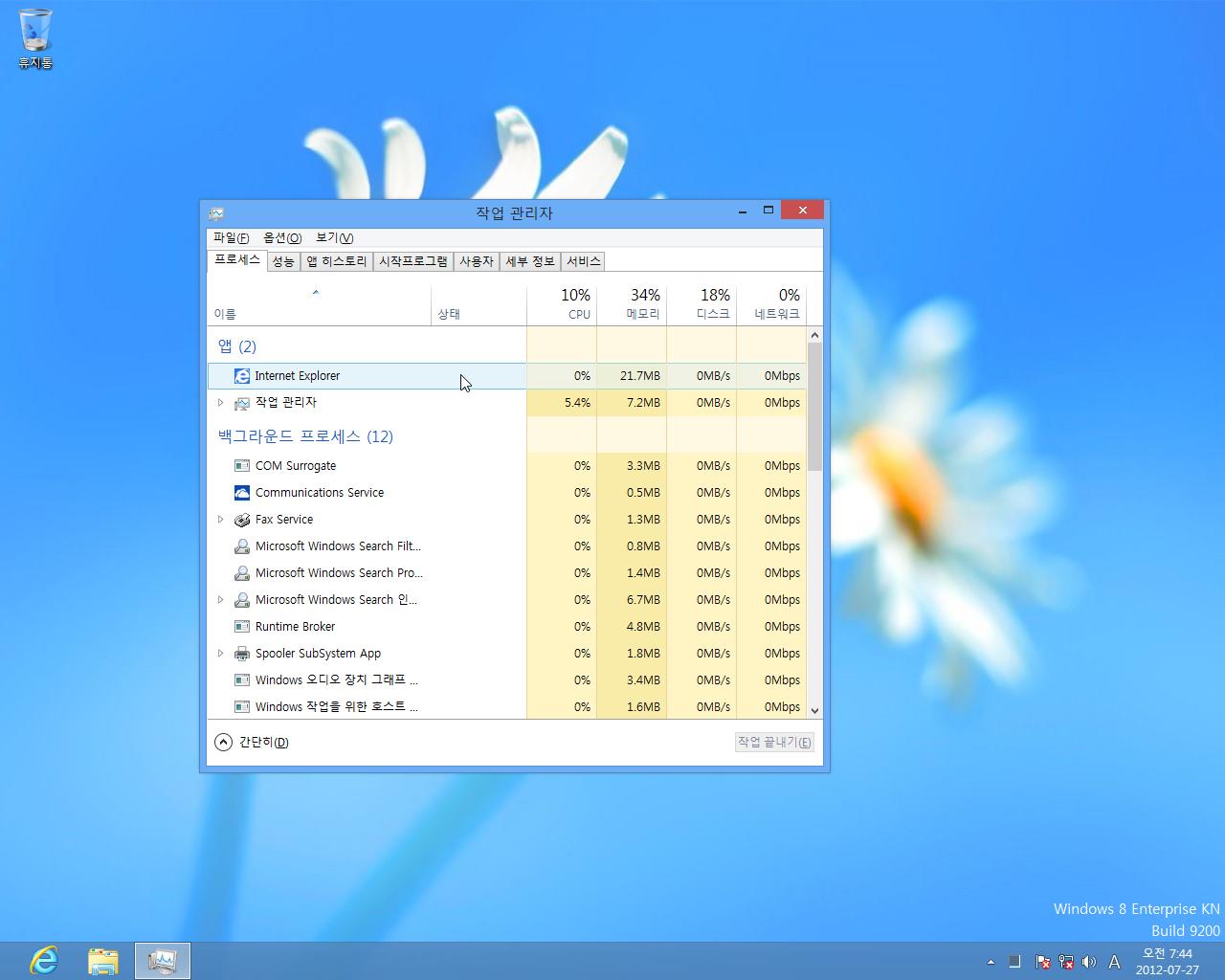Open the 보기(V) menu
This screenshot has width=1225, height=980.
point(334,237)
